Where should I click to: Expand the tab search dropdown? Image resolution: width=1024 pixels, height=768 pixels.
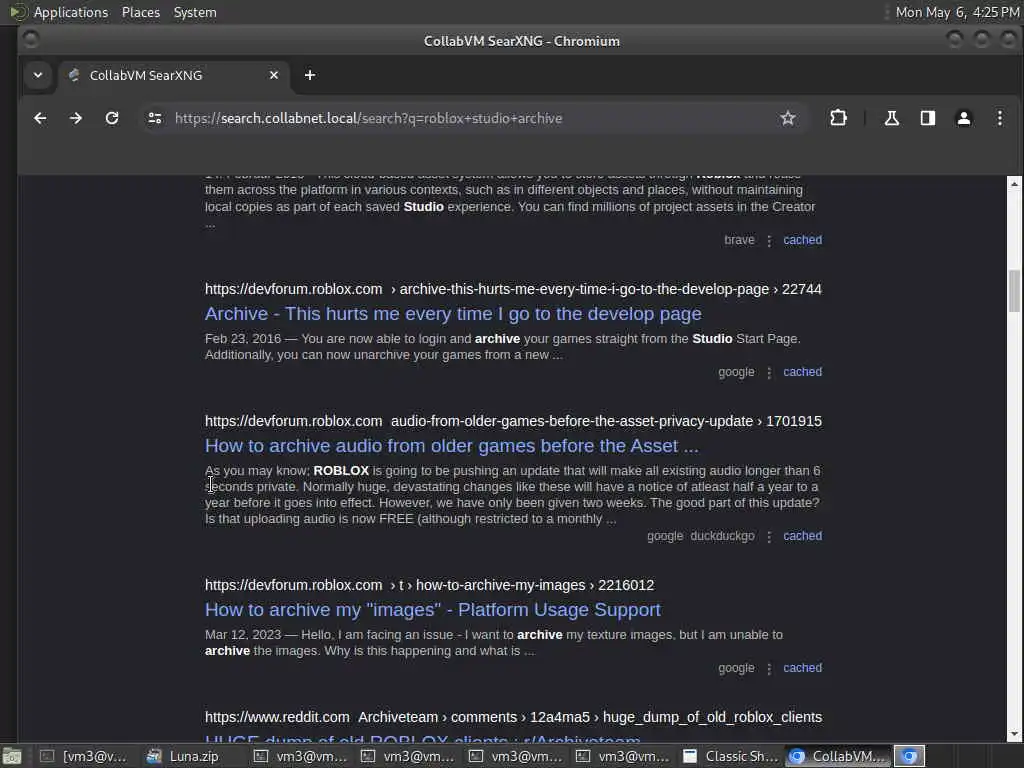tap(38, 75)
